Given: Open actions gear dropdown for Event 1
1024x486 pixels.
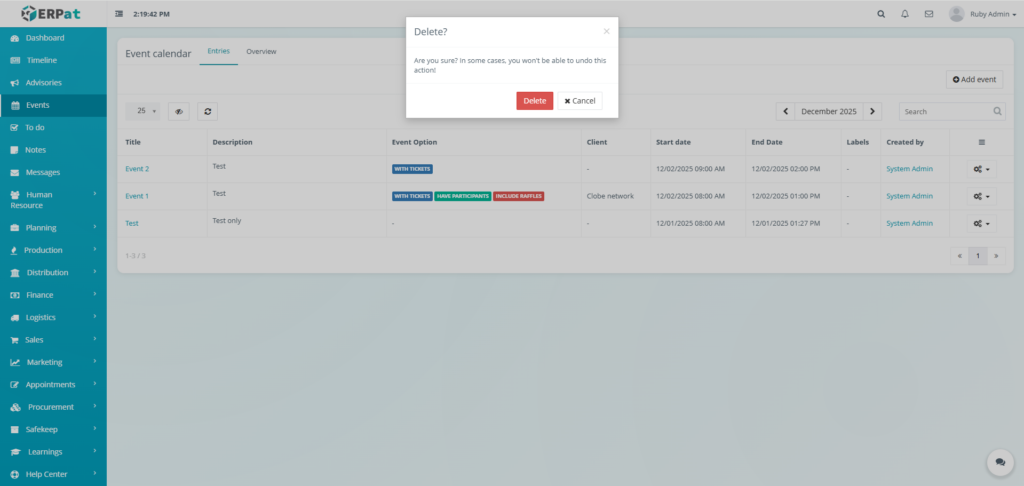Looking at the screenshot, I should [982, 196].
